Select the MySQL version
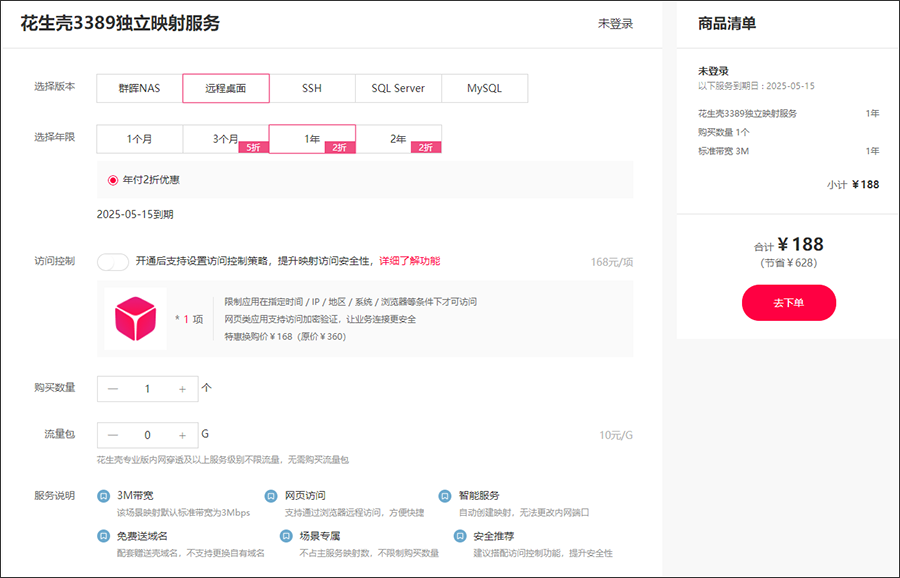This screenshot has width=900, height=578. pyautogui.click(x=484, y=88)
